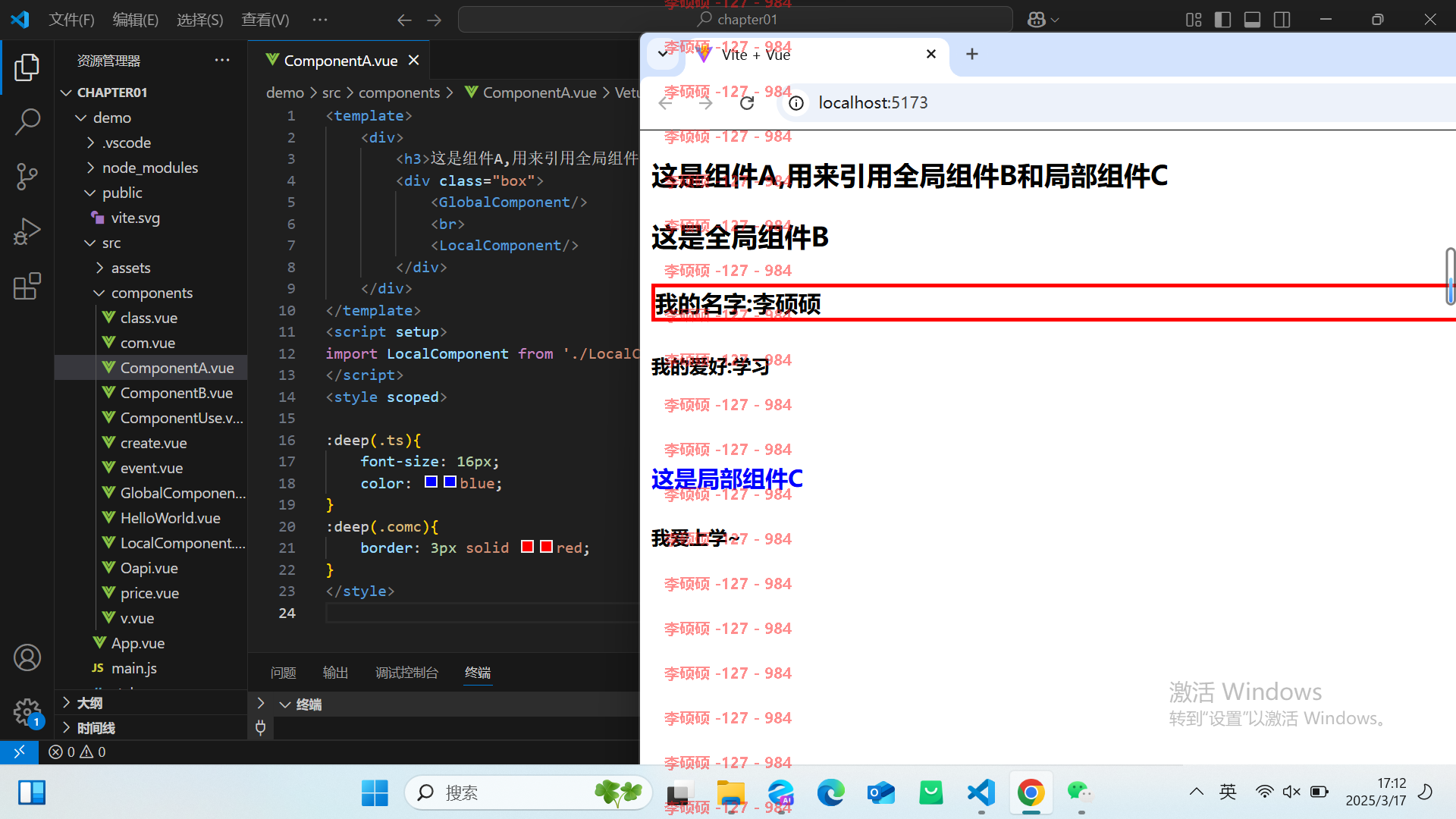Switch to WeChat from the taskbar

1081,793
